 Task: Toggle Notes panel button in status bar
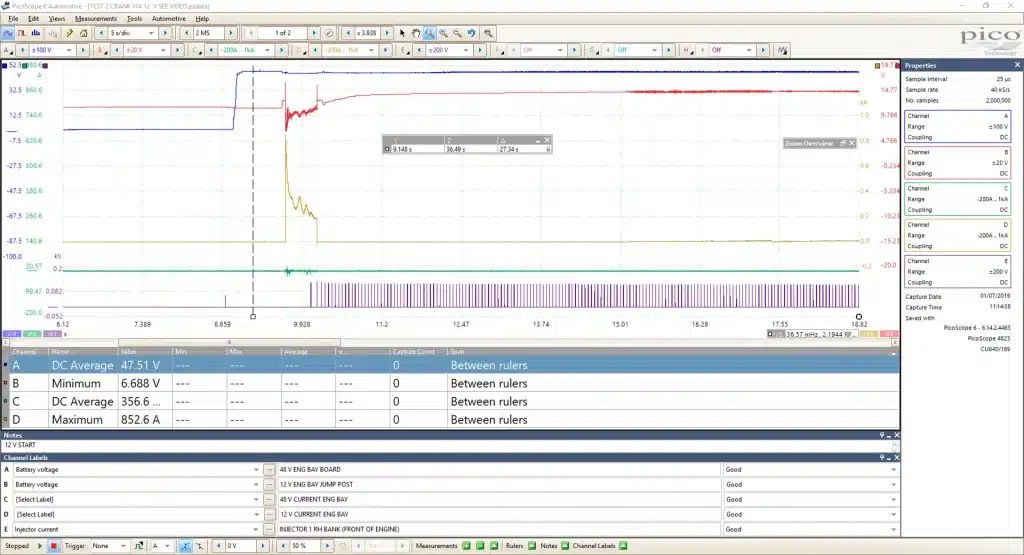click(565, 546)
